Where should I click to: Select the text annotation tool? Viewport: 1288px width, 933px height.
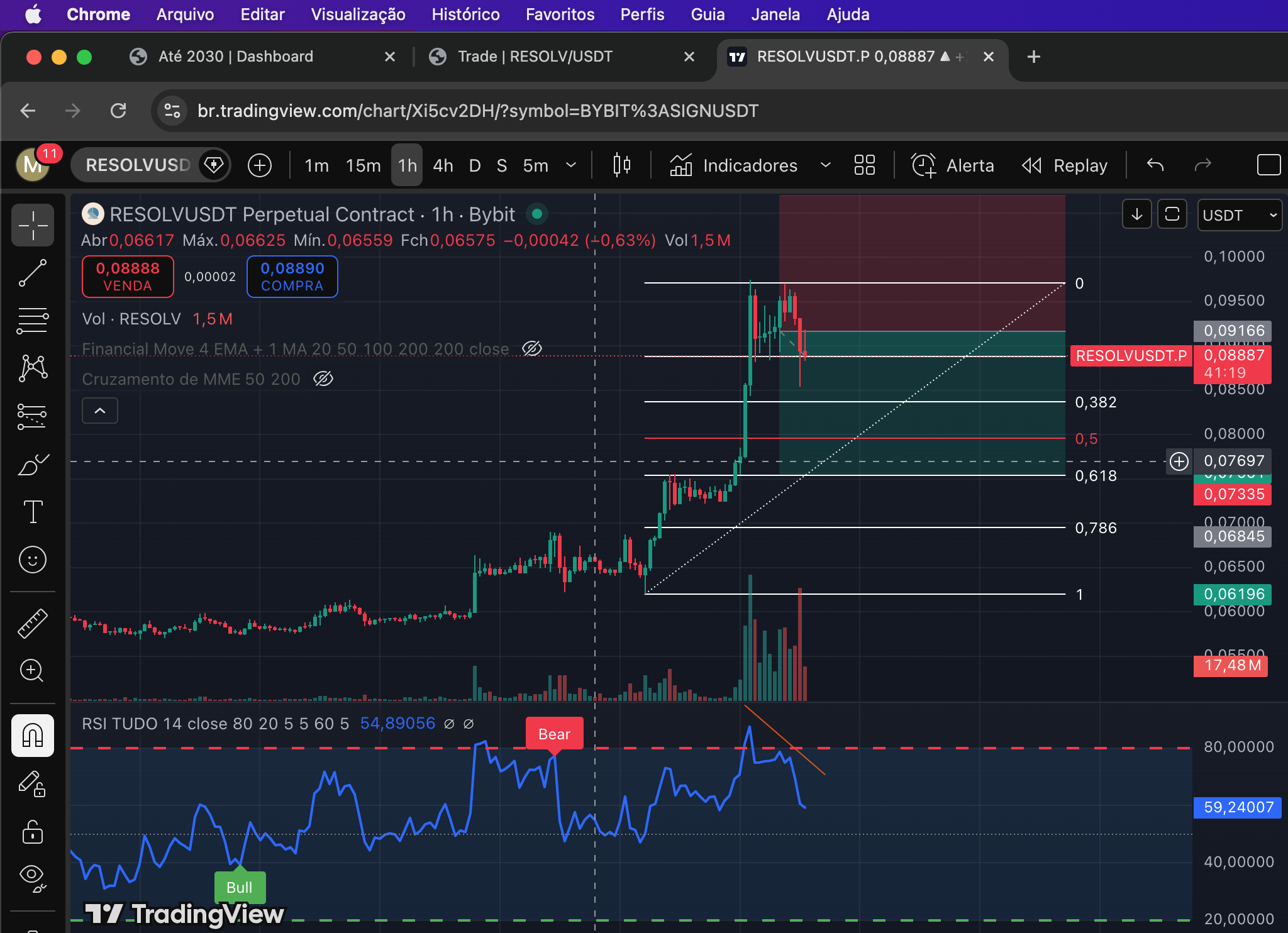(x=33, y=512)
